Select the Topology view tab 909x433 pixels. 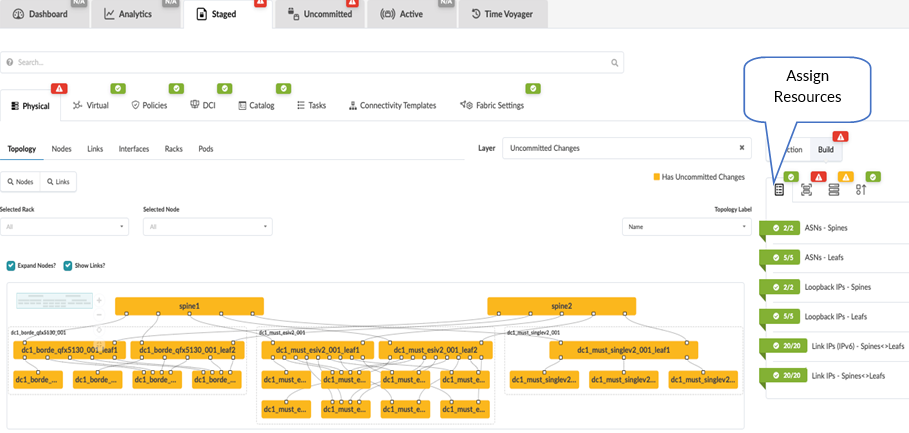21,149
